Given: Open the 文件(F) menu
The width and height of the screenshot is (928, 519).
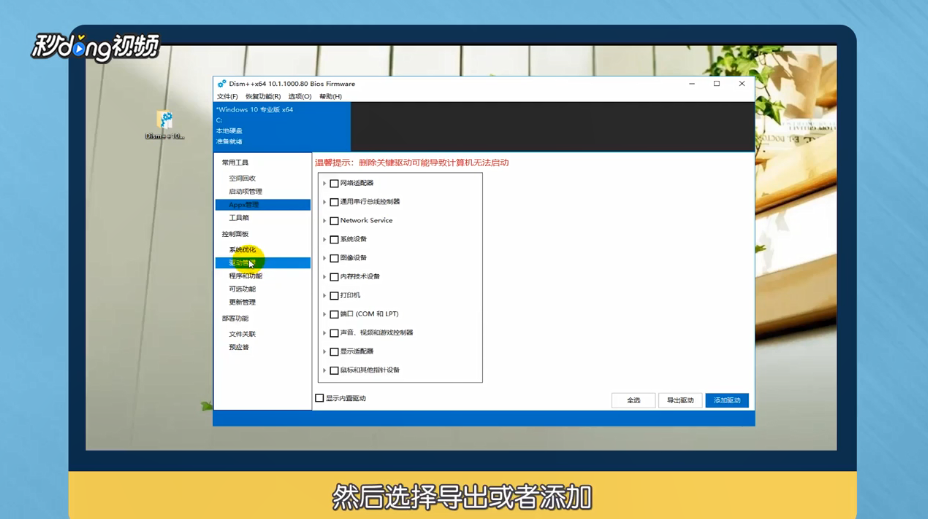Looking at the screenshot, I should (227, 96).
